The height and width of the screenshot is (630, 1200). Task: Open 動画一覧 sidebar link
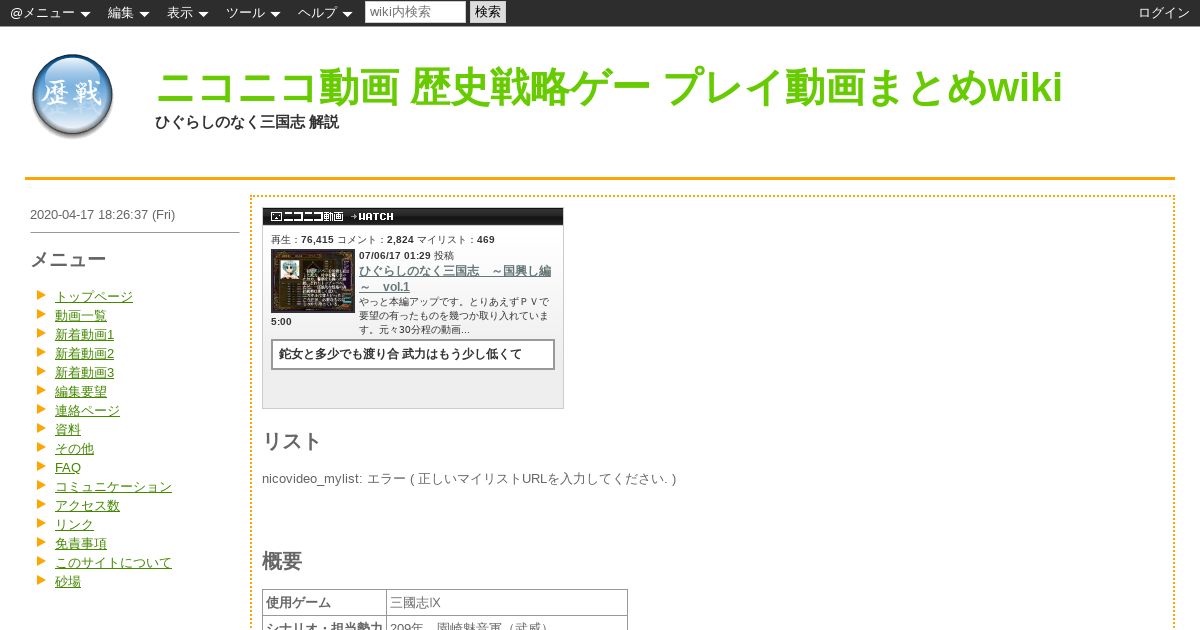pyautogui.click(x=81, y=316)
